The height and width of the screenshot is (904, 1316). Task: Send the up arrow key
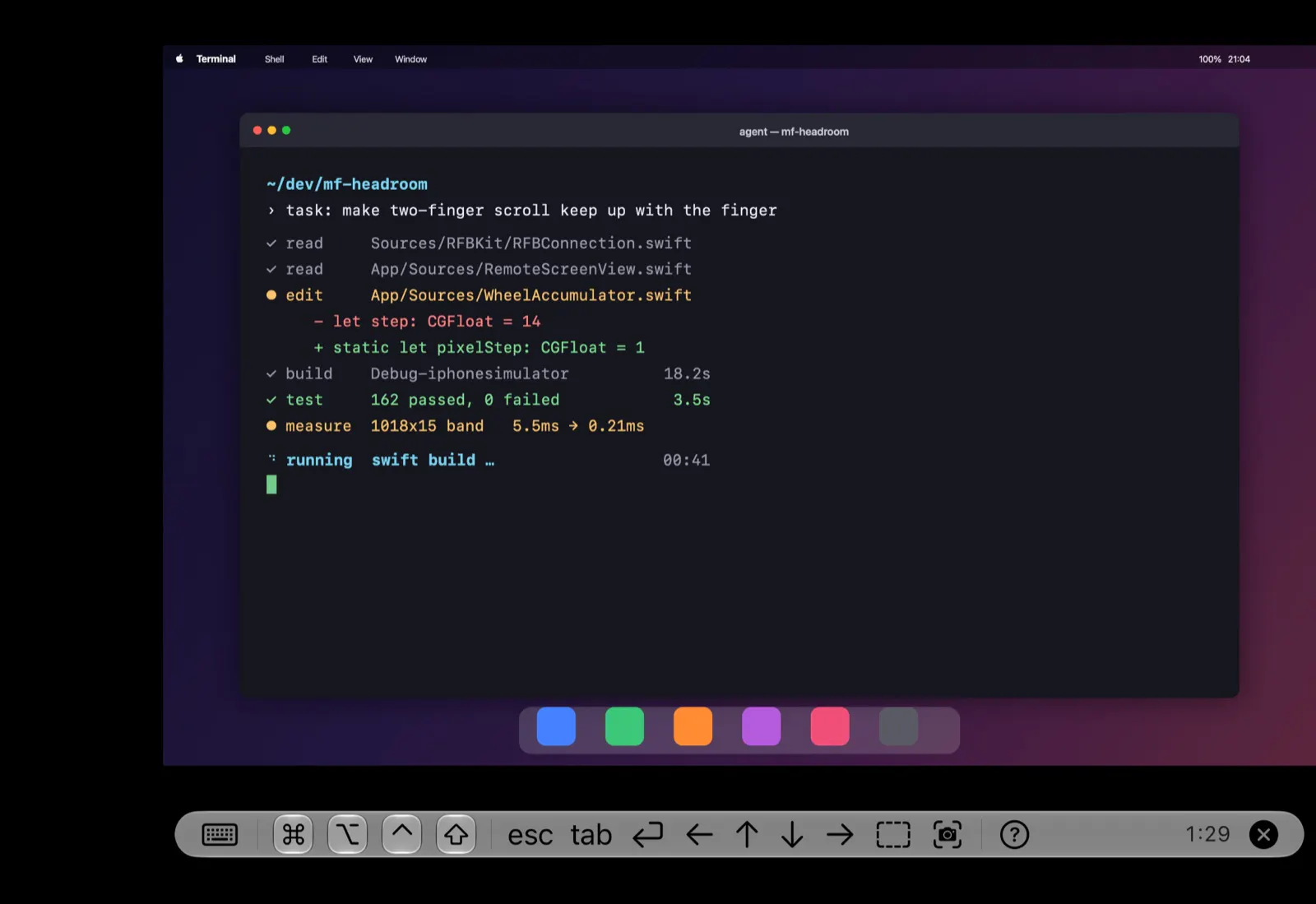(747, 835)
